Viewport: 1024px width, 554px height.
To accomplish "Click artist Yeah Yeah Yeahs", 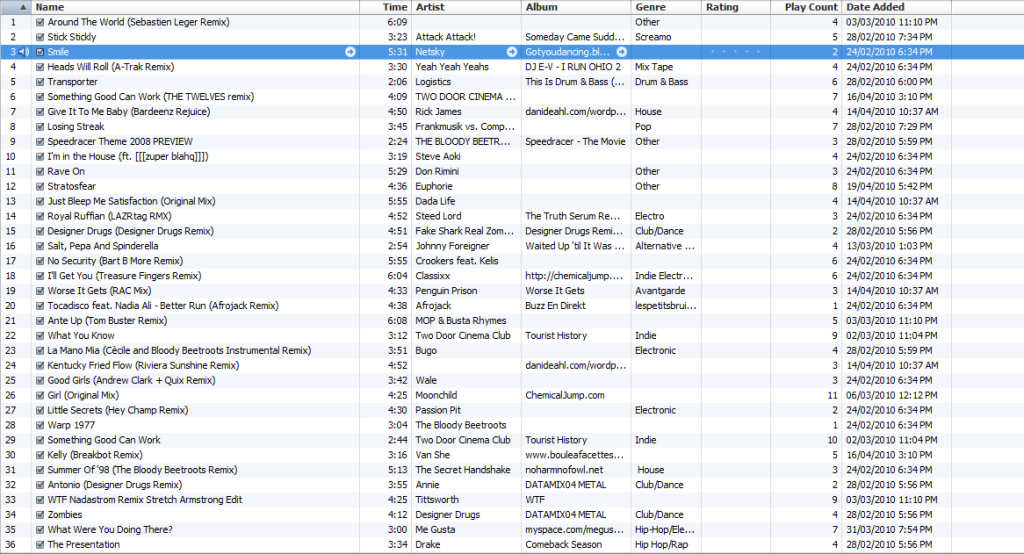I will pos(452,67).
